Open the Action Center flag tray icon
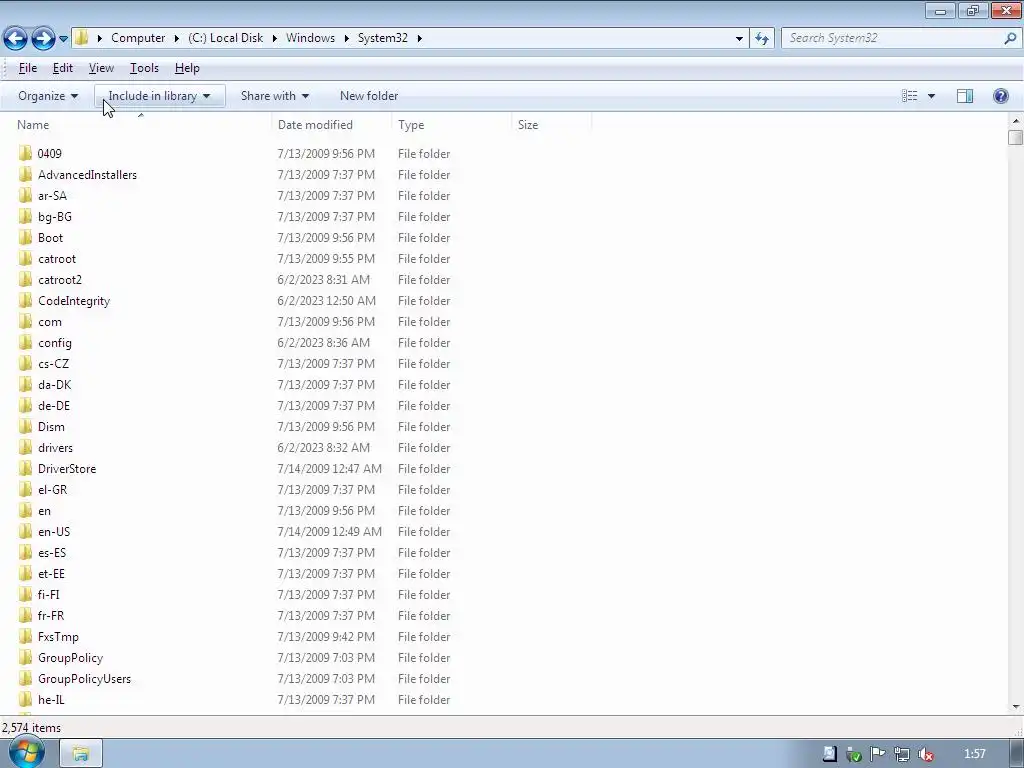Image resolution: width=1024 pixels, height=768 pixels. pos(878,754)
